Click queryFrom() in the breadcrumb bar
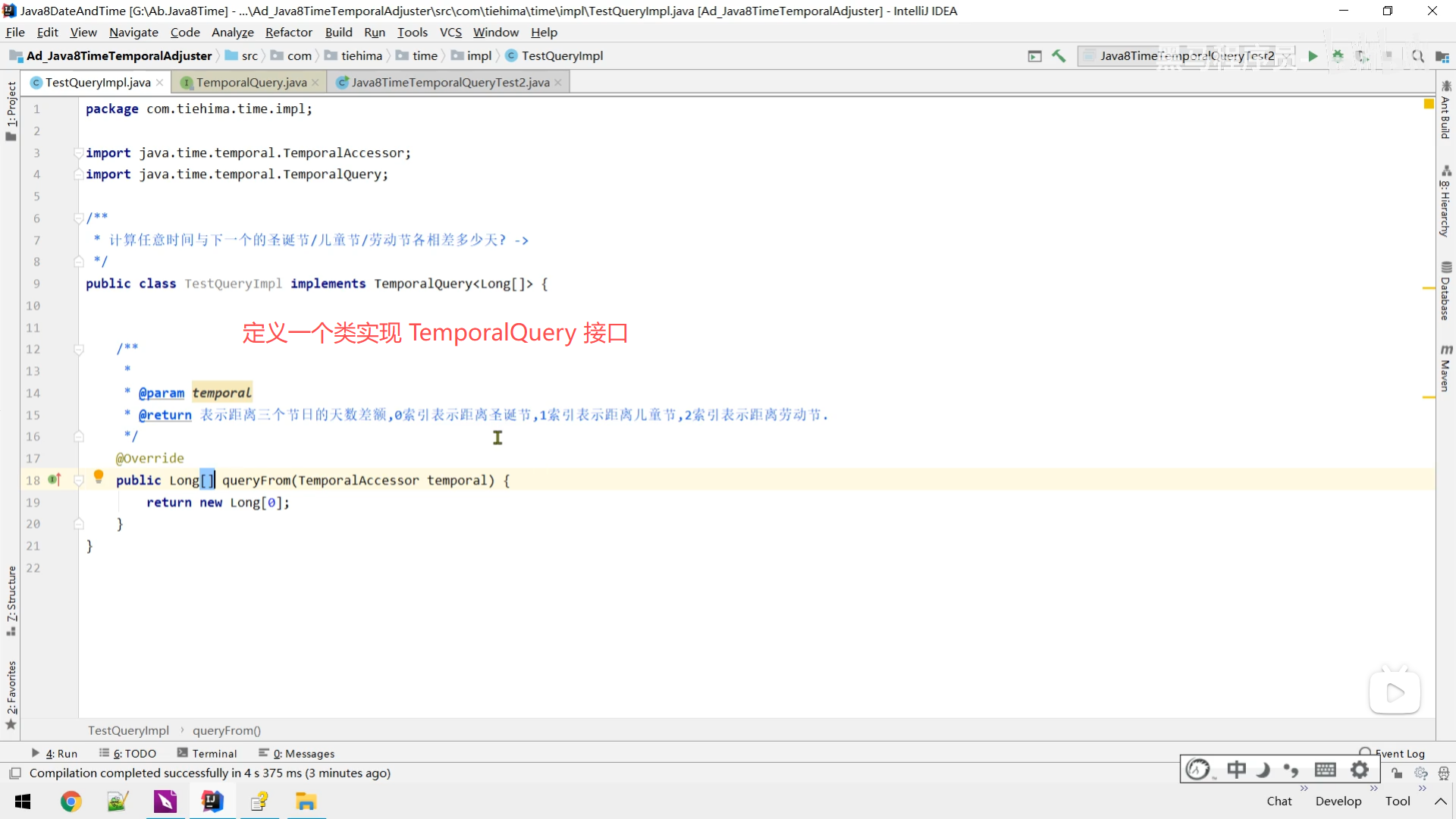1456x819 pixels. coord(226,730)
